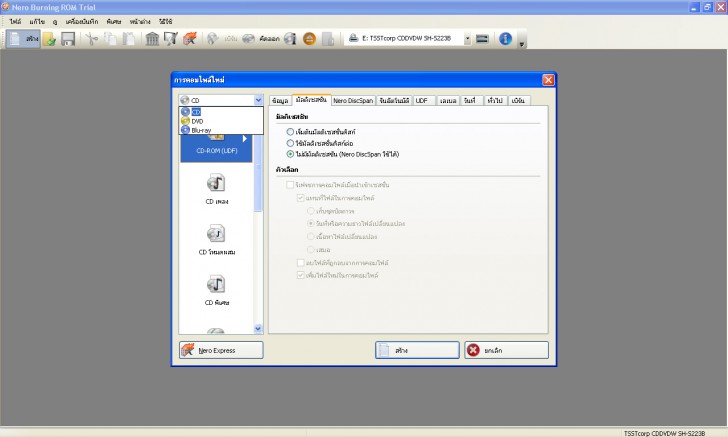Open the recorder drive dropdown arrow
Viewport: 728px width, 437px height.
pos(468,39)
